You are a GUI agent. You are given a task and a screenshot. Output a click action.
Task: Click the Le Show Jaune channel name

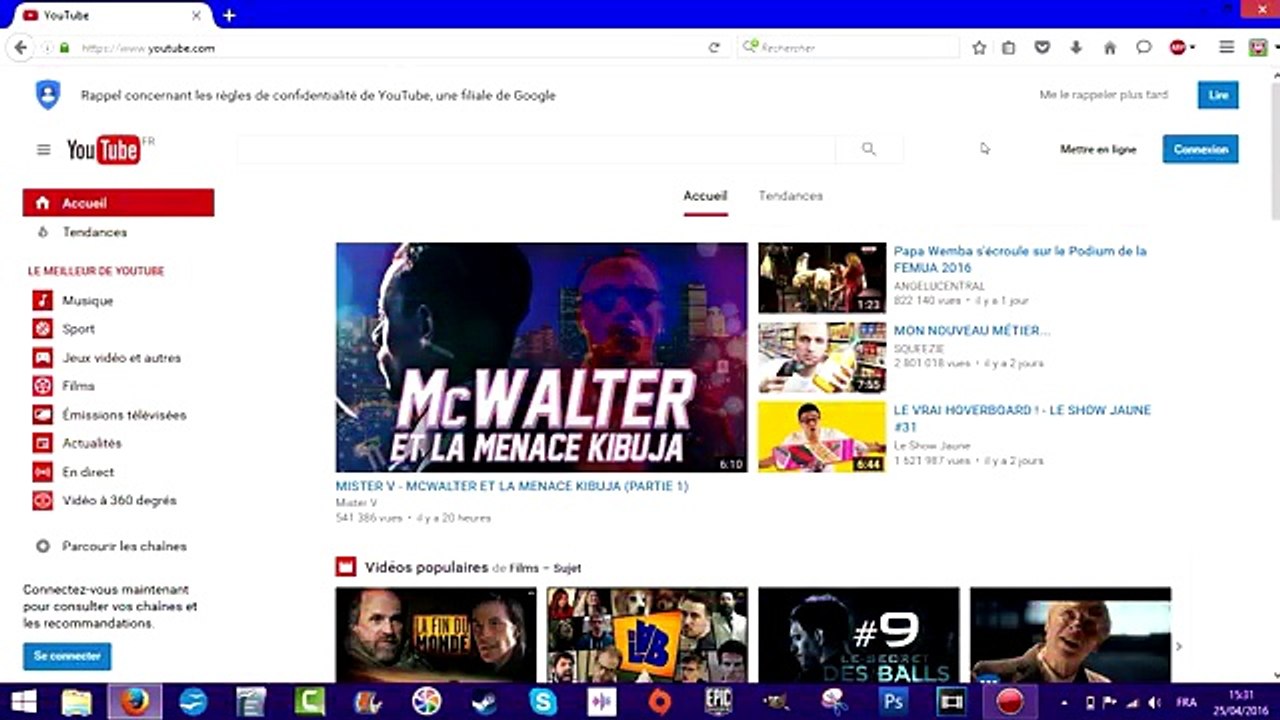(932, 445)
